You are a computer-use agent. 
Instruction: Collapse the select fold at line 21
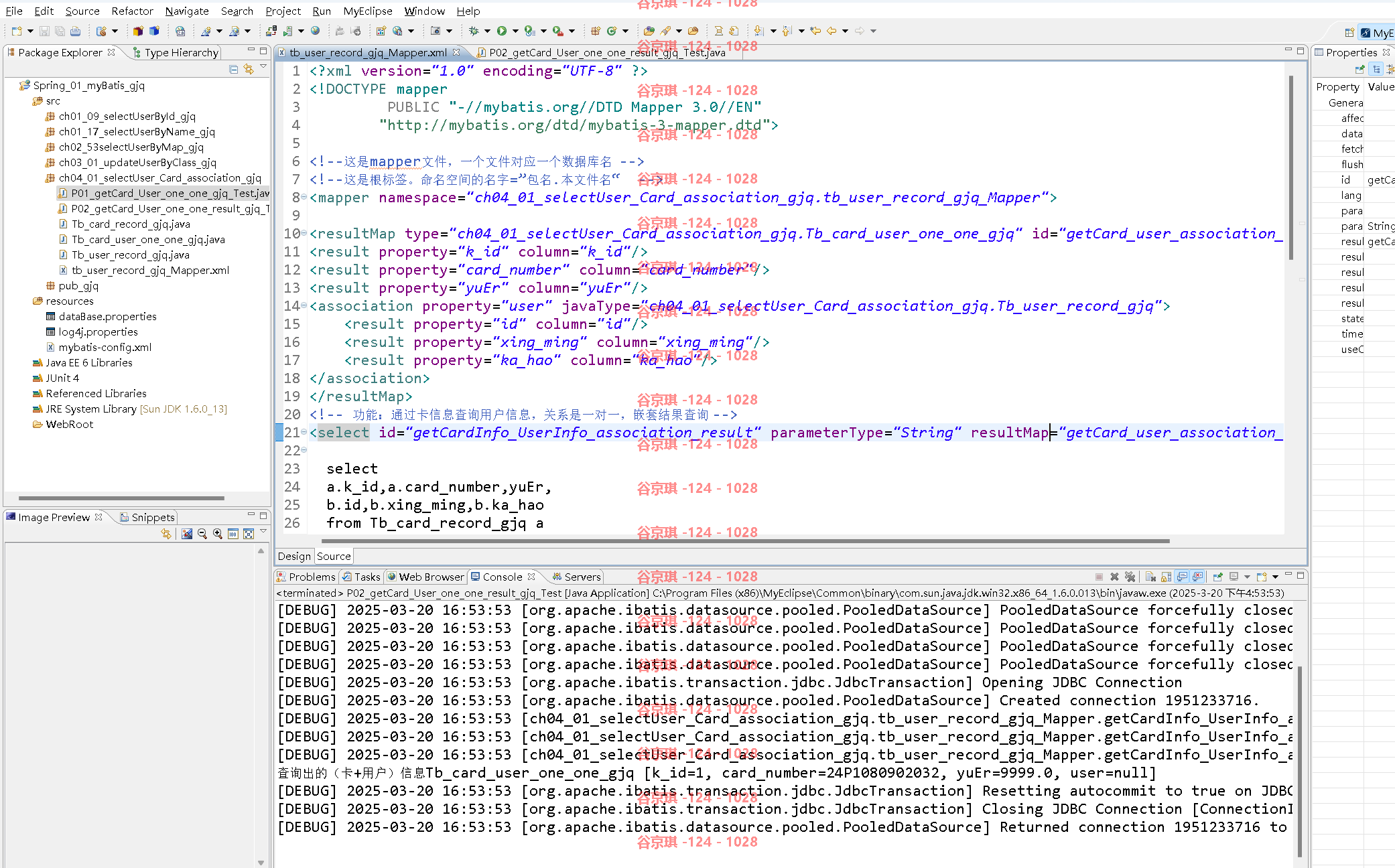point(304,432)
